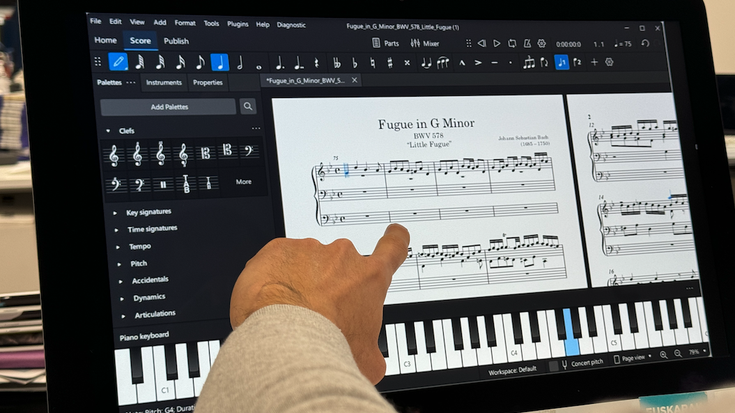Expand the Accidentals palette

click(120, 282)
